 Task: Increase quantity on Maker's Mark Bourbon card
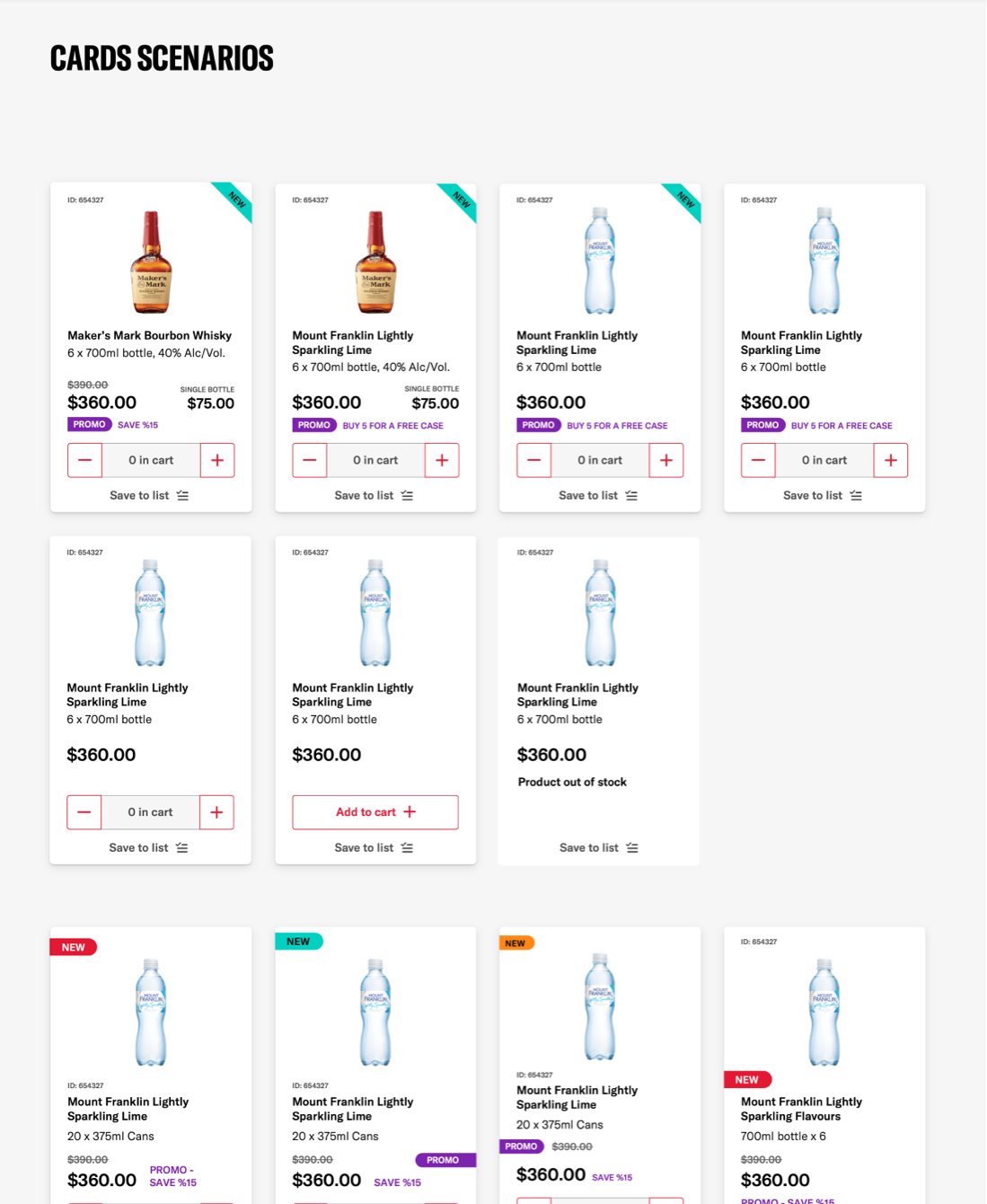217,460
